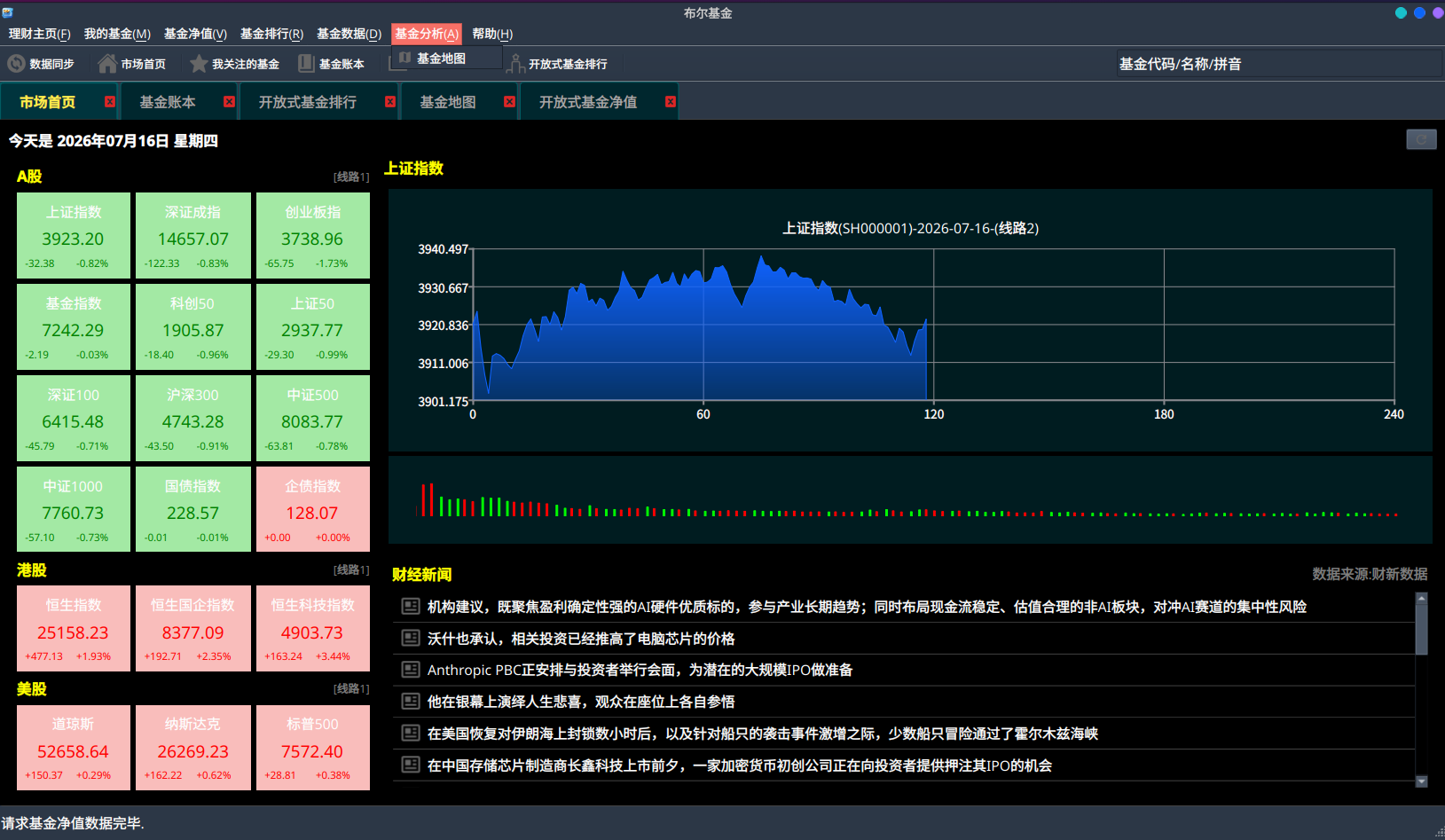
Task: Select the 科创50 index tile
Action: tap(193, 327)
